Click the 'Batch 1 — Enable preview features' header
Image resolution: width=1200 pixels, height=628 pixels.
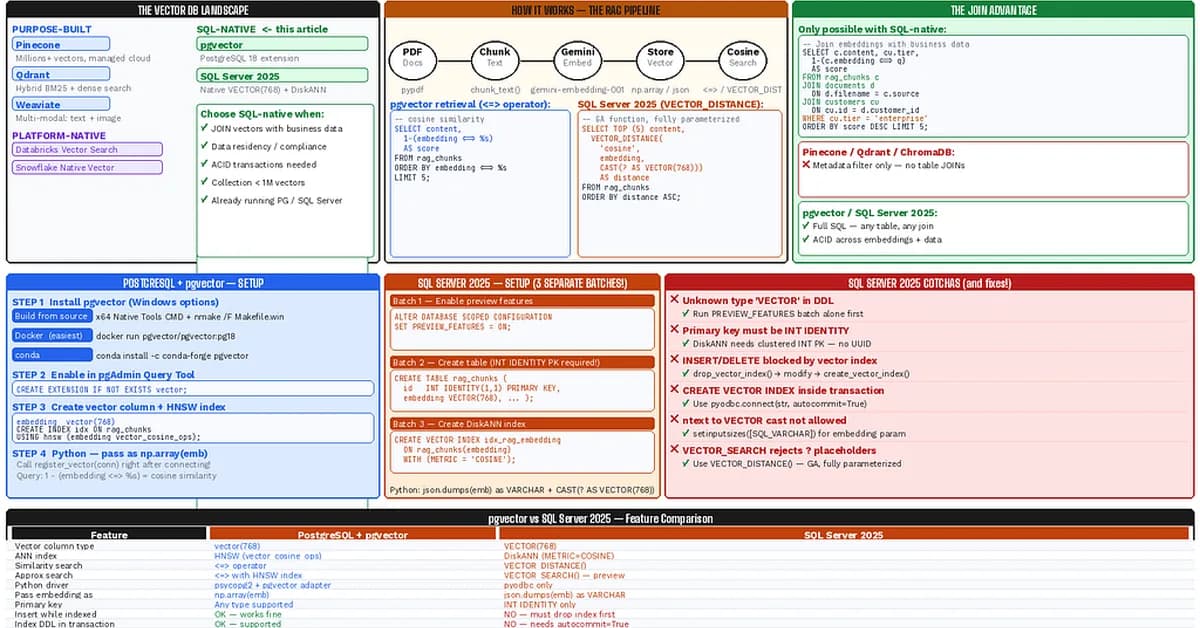tap(522, 300)
